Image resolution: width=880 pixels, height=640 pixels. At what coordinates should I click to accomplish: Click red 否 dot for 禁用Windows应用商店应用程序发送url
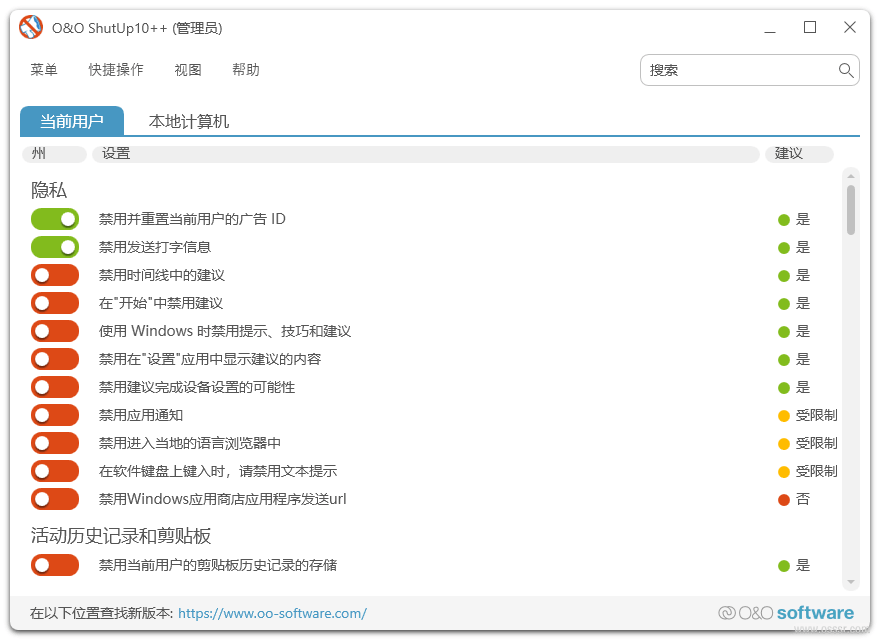(x=784, y=500)
